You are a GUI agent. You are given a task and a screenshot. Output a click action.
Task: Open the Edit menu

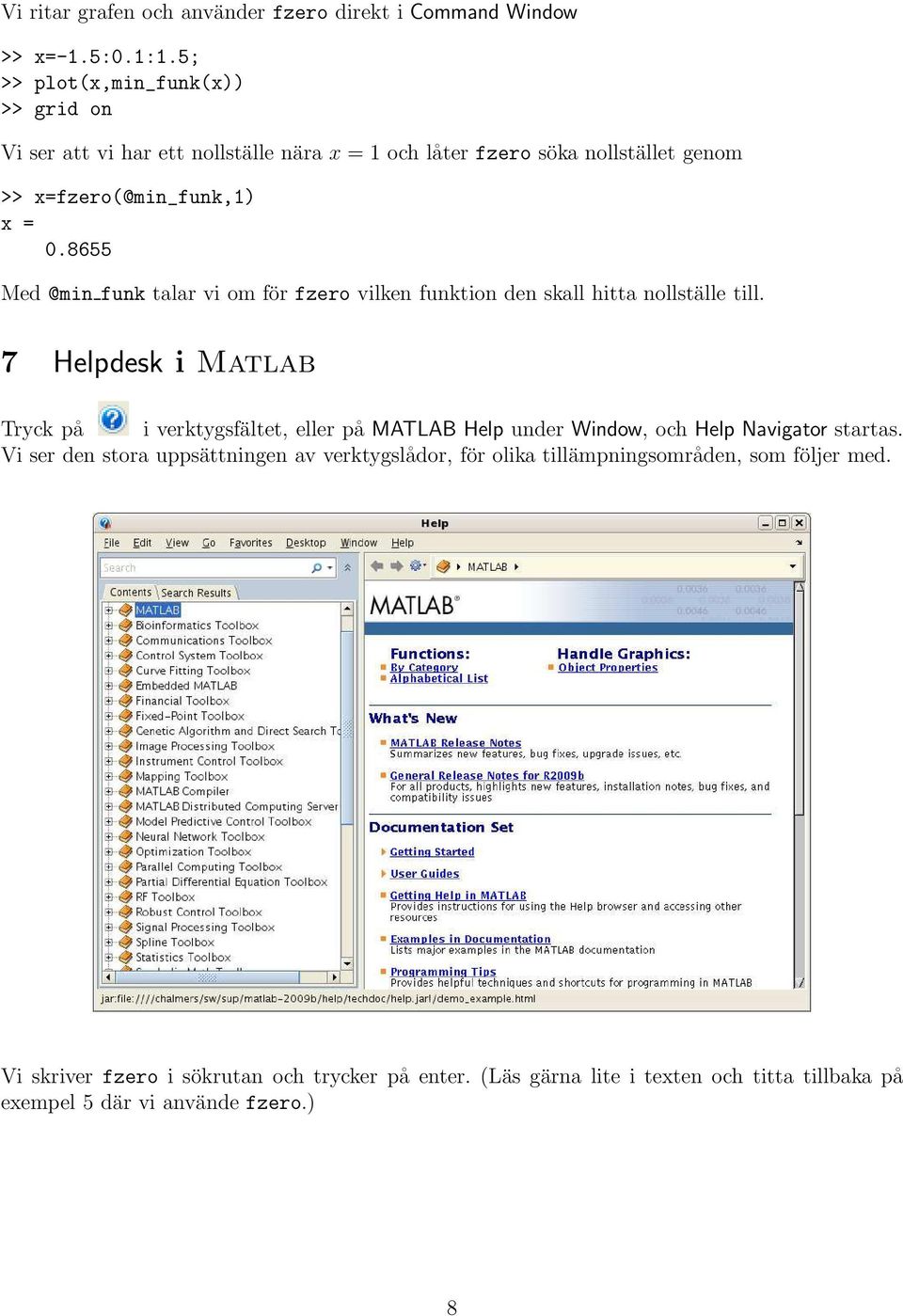(142, 543)
